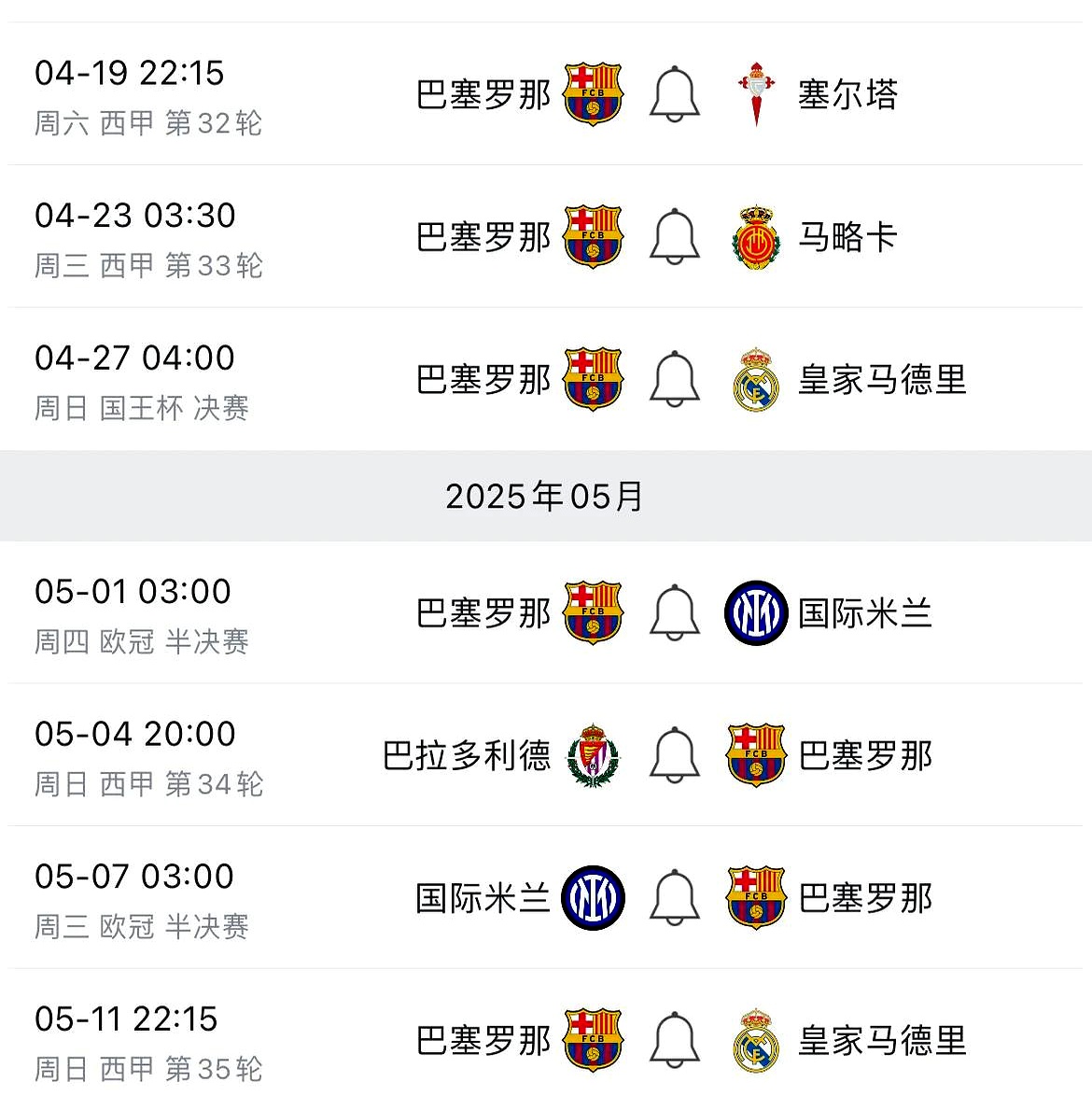Click Inter Milan logo in the 05-01 match
Screen dimensions: 1092x1096
coord(755,613)
